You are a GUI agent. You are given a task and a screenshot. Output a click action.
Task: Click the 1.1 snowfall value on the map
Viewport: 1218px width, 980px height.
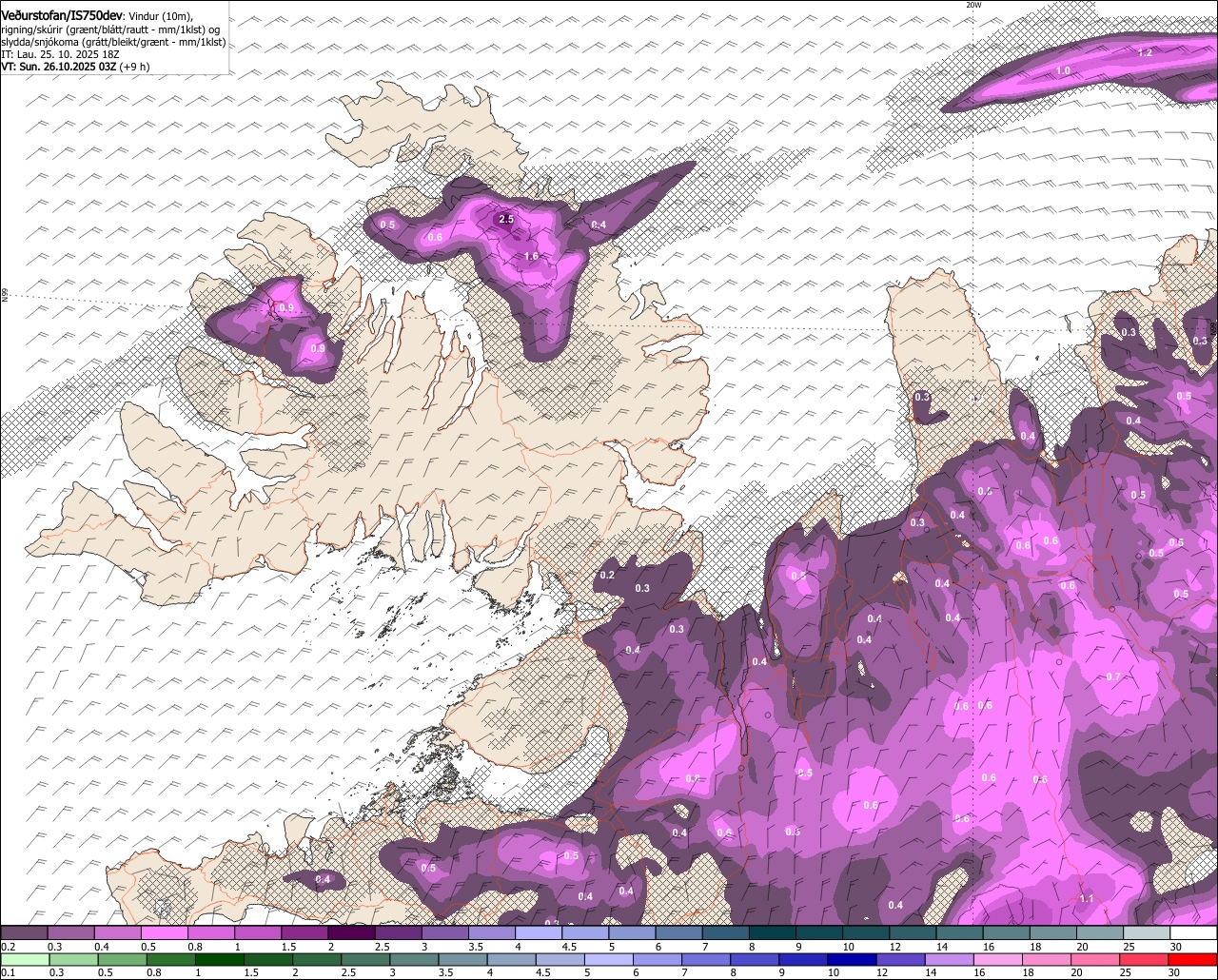pos(1087,898)
